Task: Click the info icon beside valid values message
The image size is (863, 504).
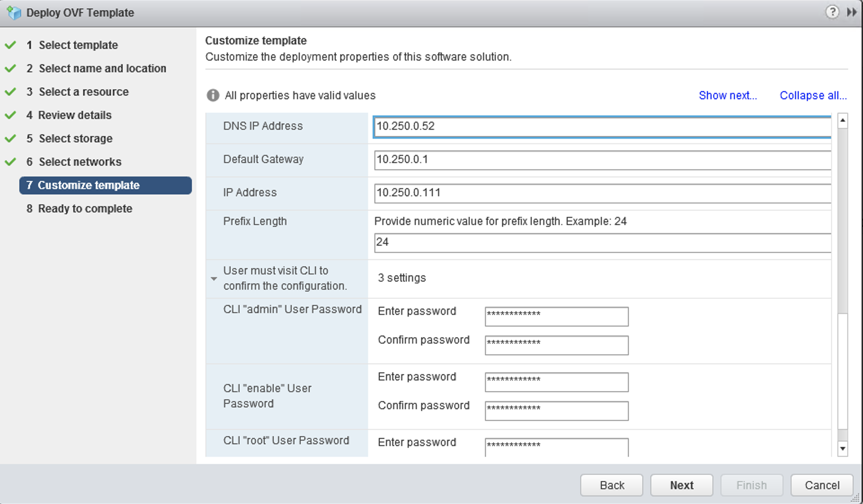Action: (x=213, y=95)
